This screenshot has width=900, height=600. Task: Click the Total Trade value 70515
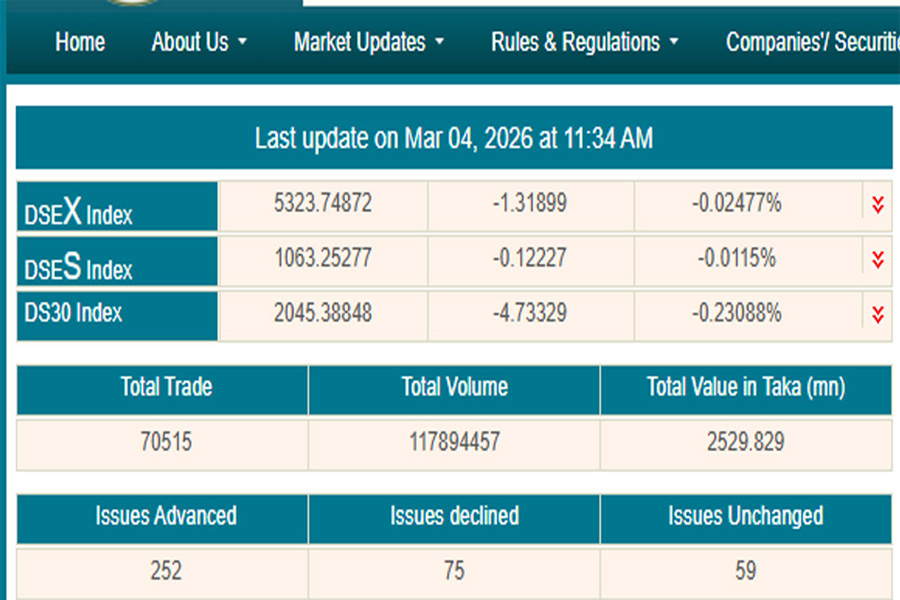(x=166, y=442)
